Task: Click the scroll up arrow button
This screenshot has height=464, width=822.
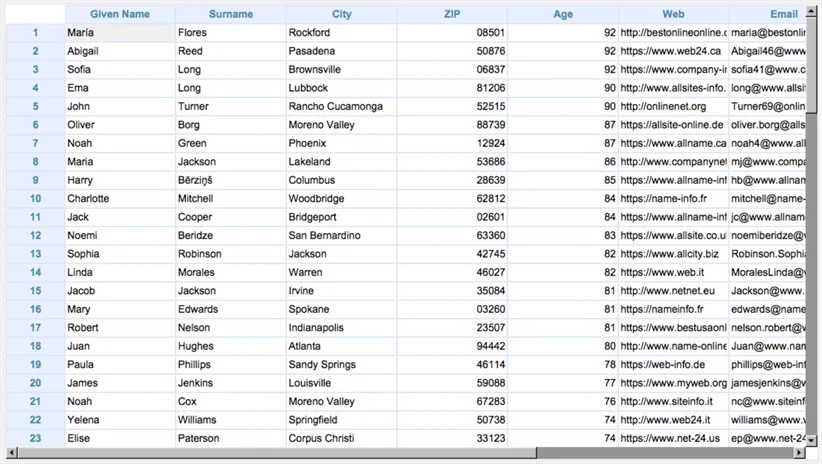Action: pyautogui.click(x=811, y=10)
